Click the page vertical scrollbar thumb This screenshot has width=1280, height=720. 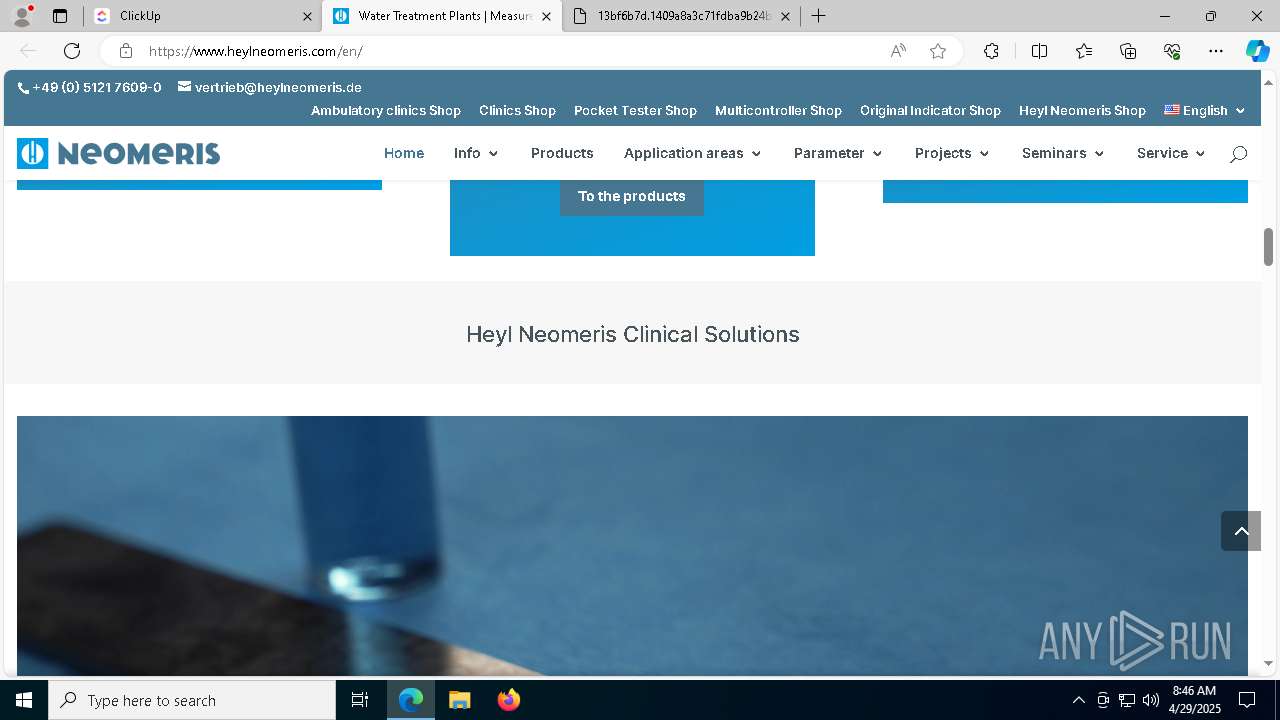[1269, 247]
